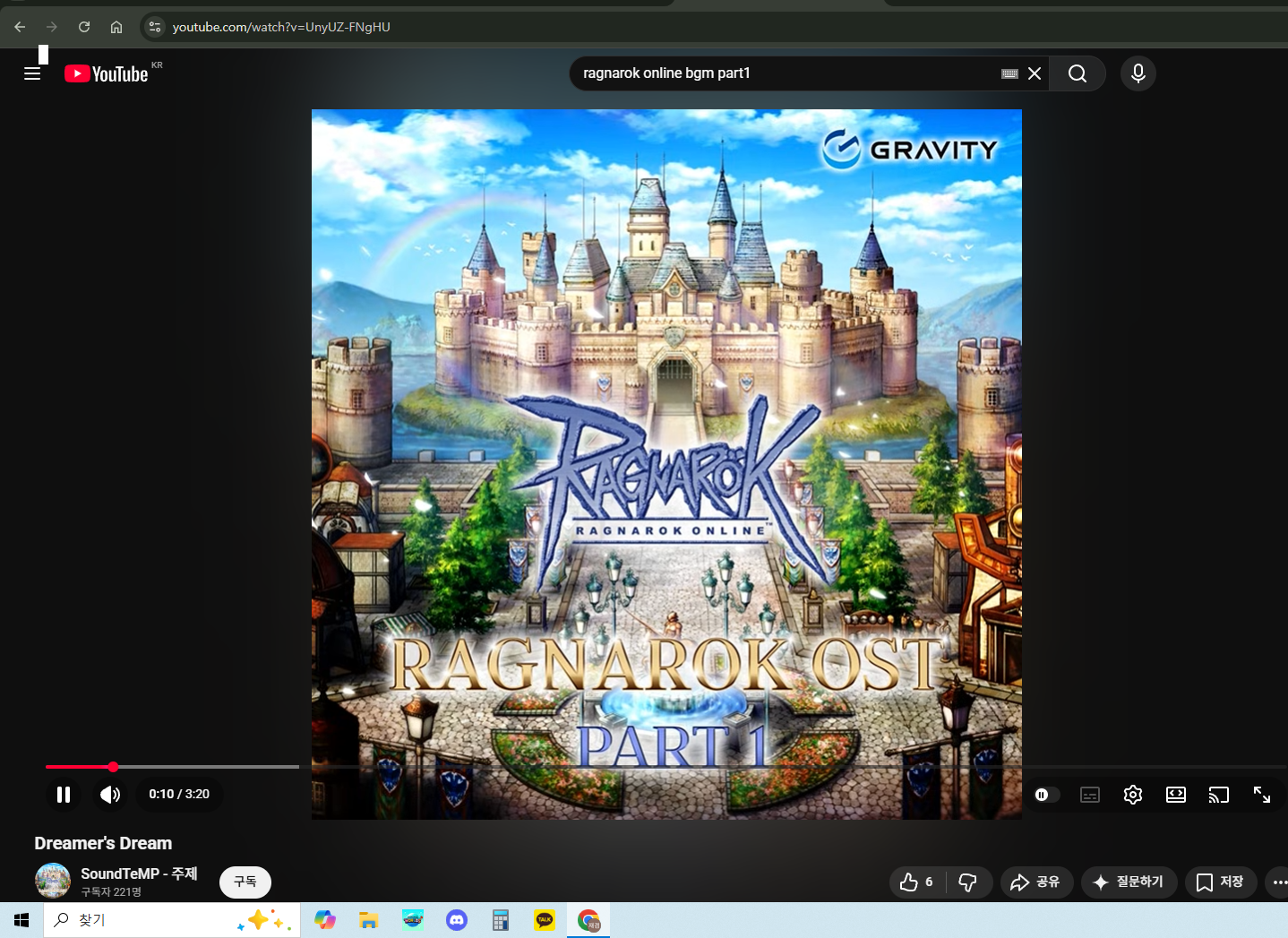Switch to theater mode view
1288x938 pixels.
1175,795
